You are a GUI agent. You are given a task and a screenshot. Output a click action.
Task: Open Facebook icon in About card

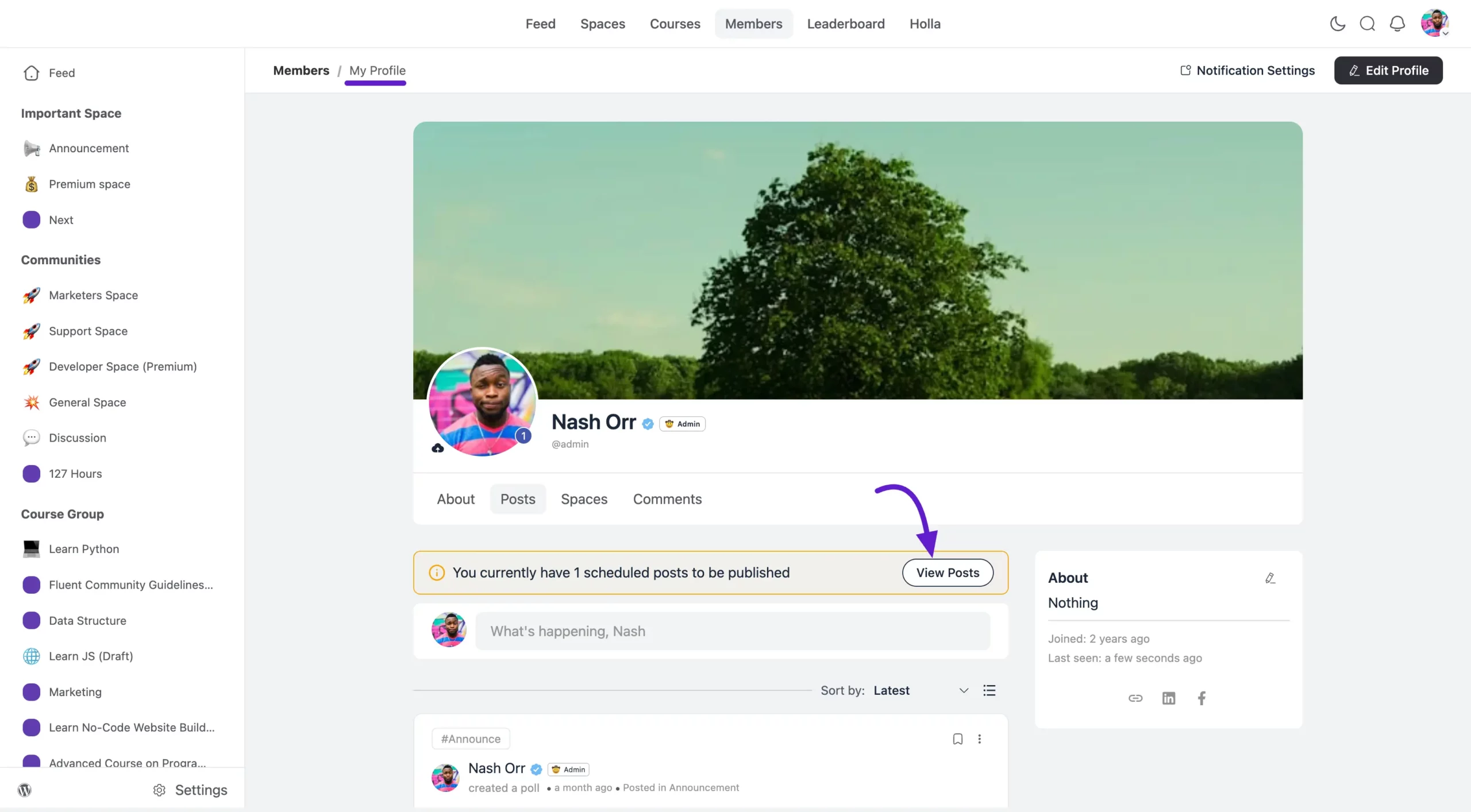point(1202,698)
